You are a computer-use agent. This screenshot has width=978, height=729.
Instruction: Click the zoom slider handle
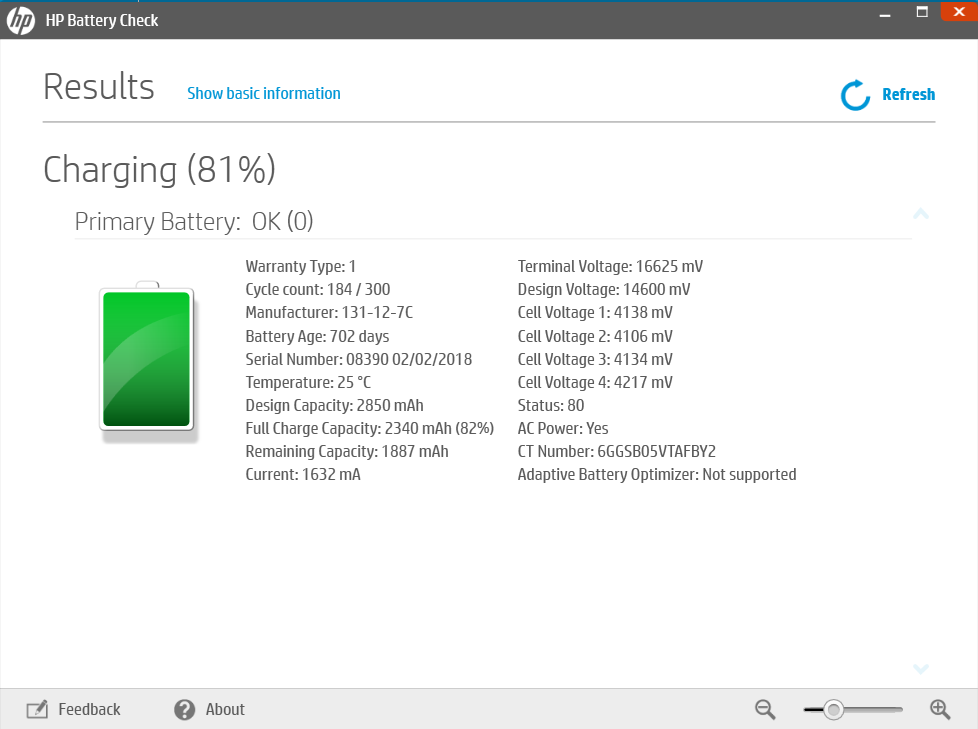tap(835, 709)
